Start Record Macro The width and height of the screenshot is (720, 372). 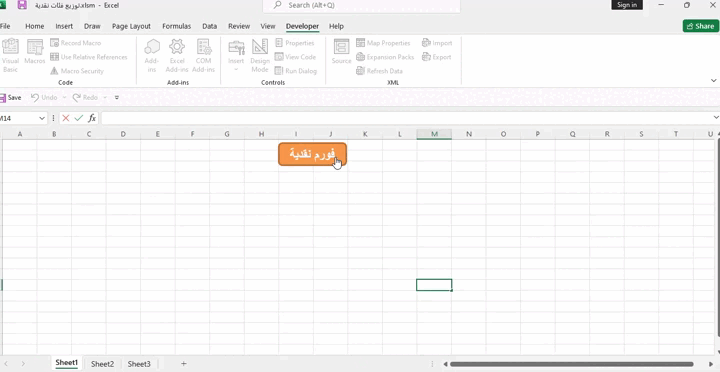[x=75, y=43]
